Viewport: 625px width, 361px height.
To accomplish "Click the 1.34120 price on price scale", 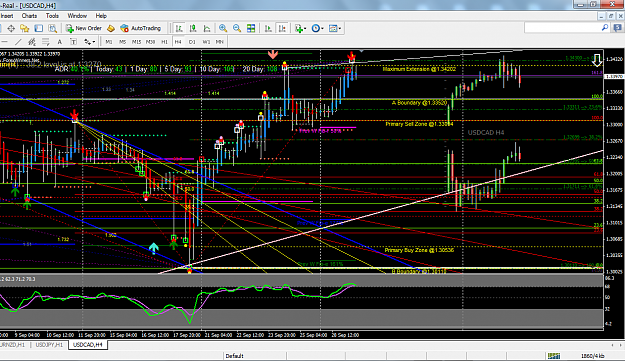I will pos(614,59).
